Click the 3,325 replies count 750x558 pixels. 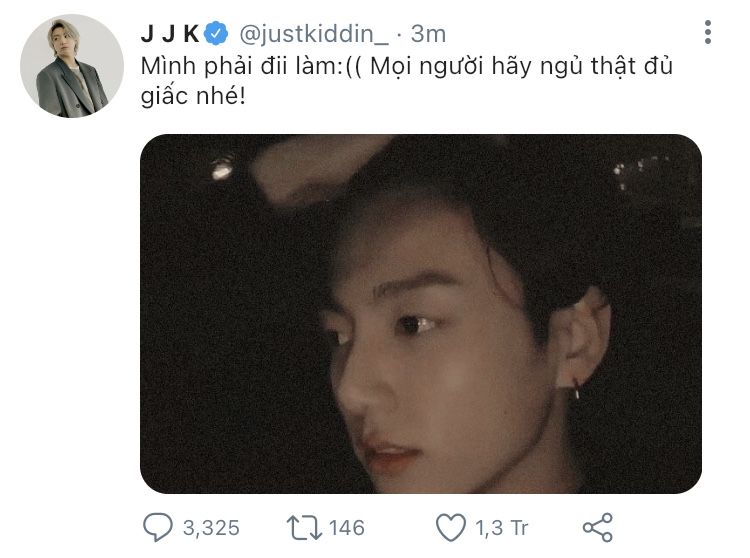pos(211,528)
